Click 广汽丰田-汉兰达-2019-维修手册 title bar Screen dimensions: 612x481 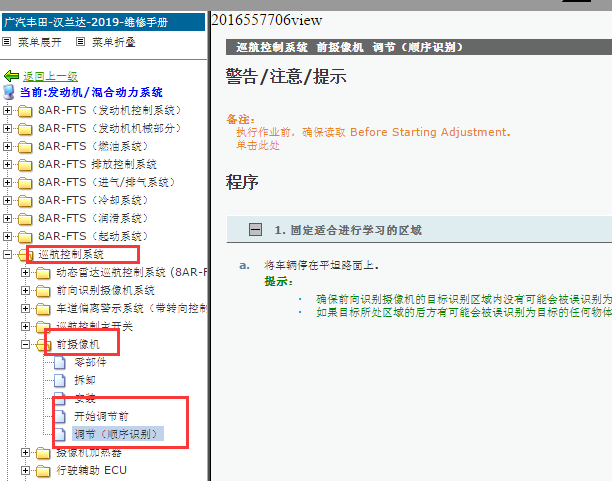(x=103, y=22)
